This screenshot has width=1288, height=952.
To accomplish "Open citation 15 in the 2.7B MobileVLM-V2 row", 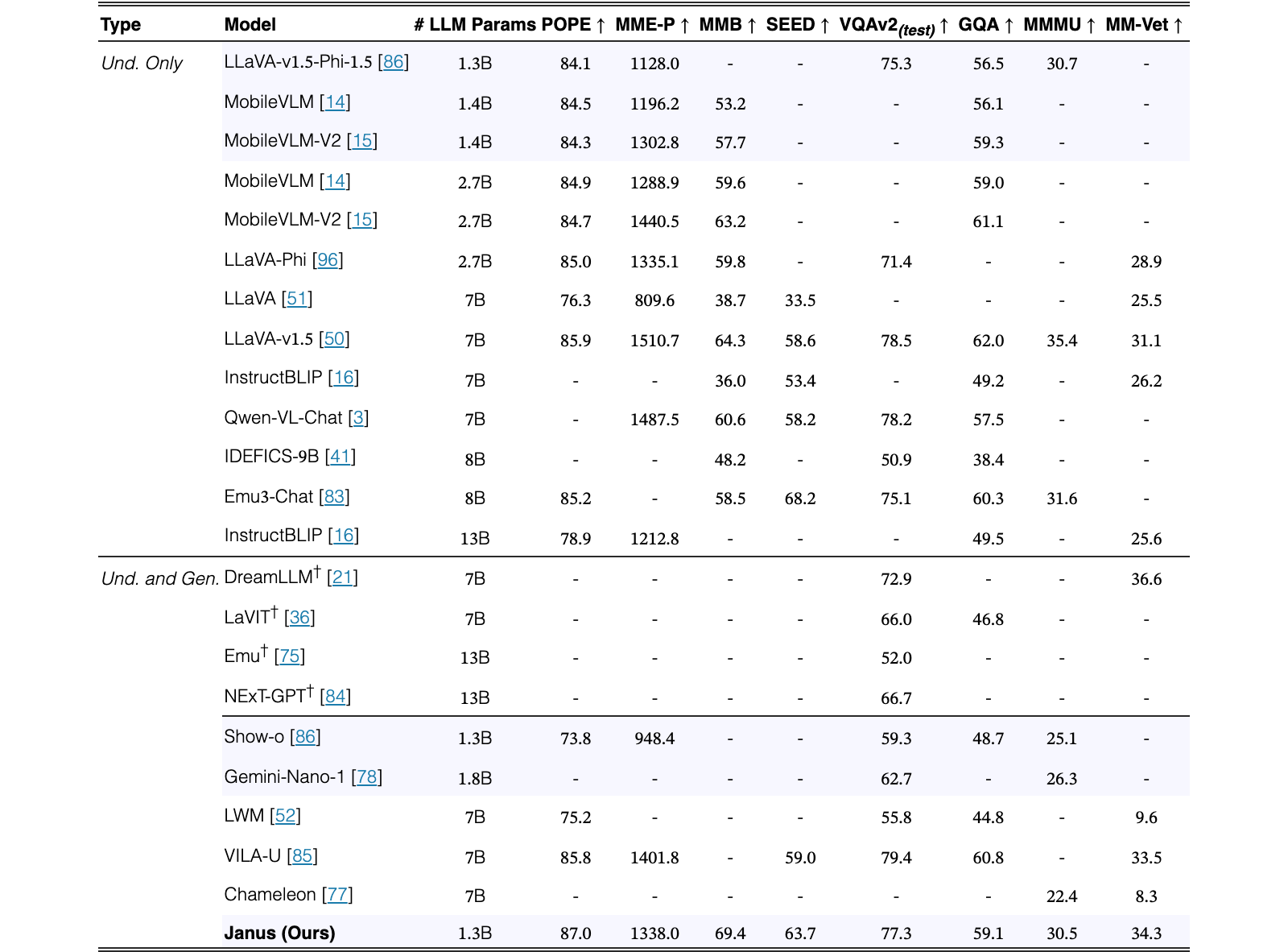I will pyautogui.click(x=362, y=219).
